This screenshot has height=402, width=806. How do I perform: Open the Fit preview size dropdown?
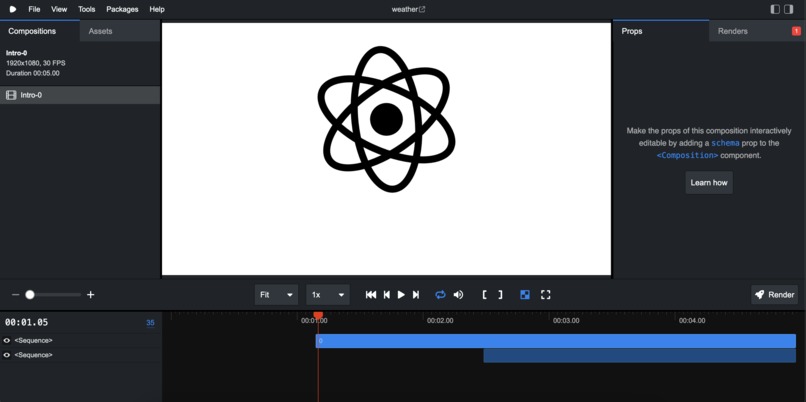276,295
